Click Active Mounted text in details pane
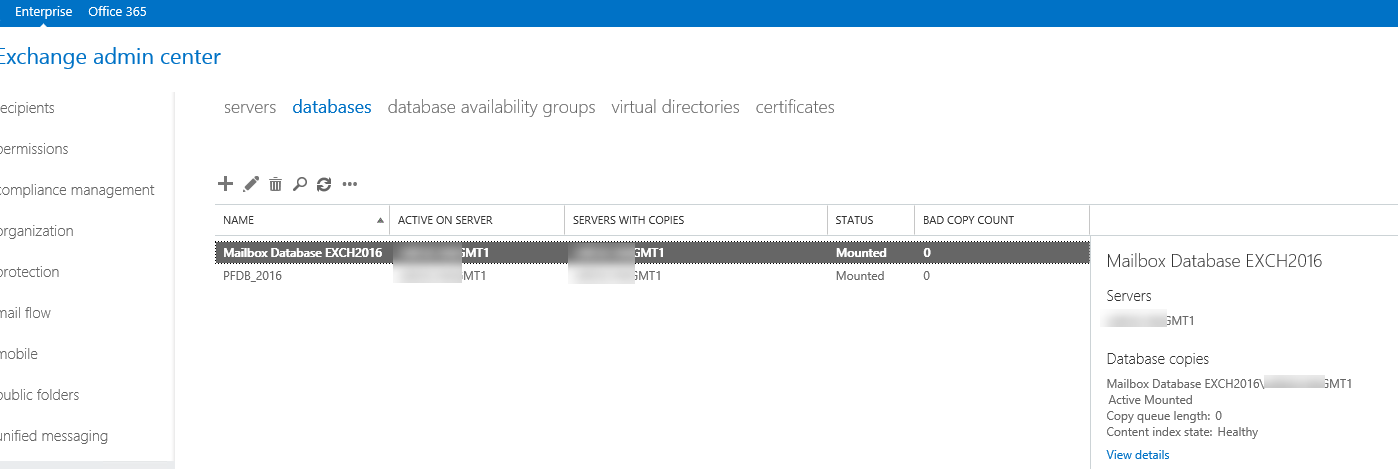This screenshot has height=469, width=1398. point(1150,400)
